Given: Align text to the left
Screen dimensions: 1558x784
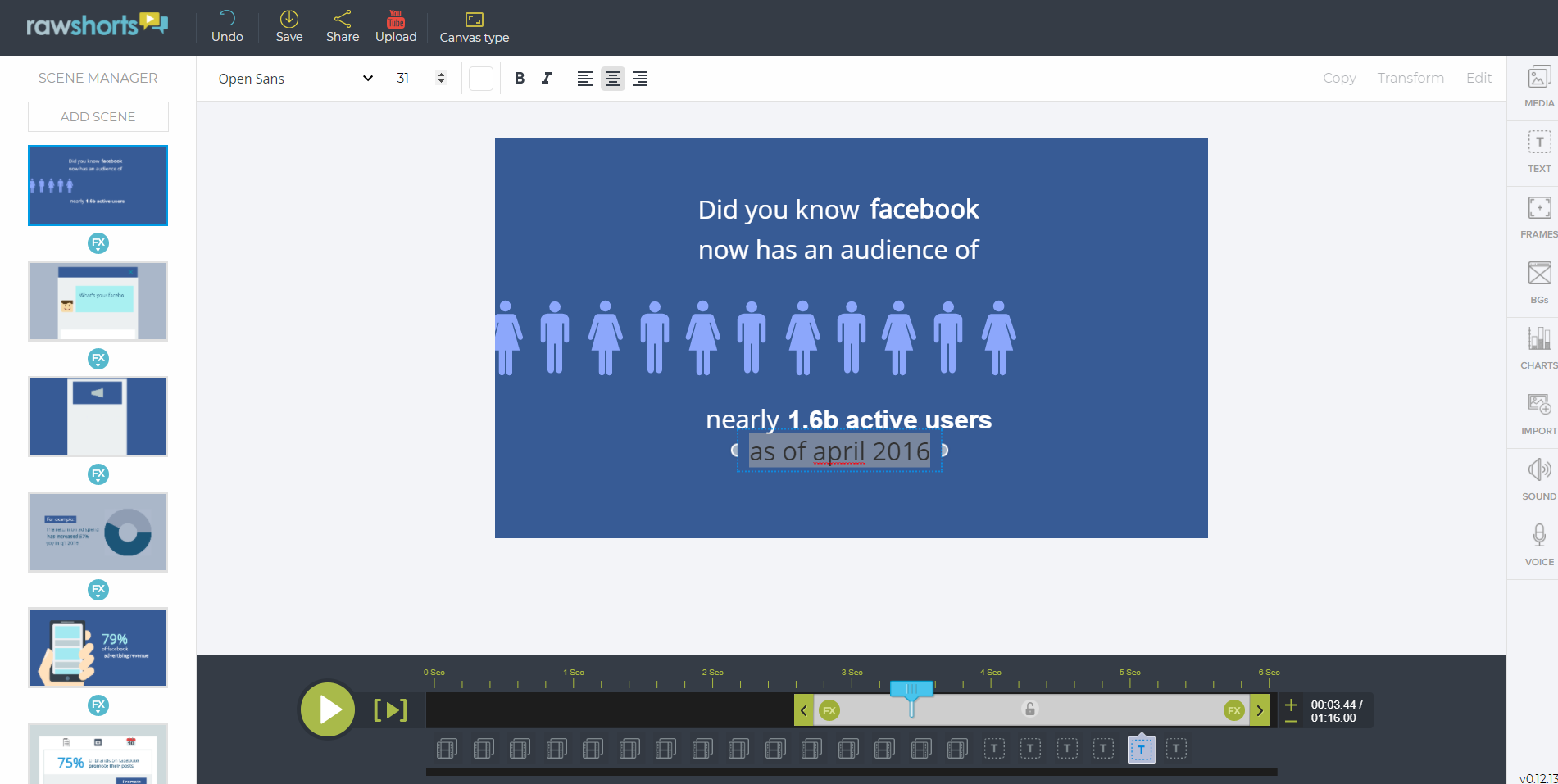Looking at the screenshot, I should tap(585, 79).
